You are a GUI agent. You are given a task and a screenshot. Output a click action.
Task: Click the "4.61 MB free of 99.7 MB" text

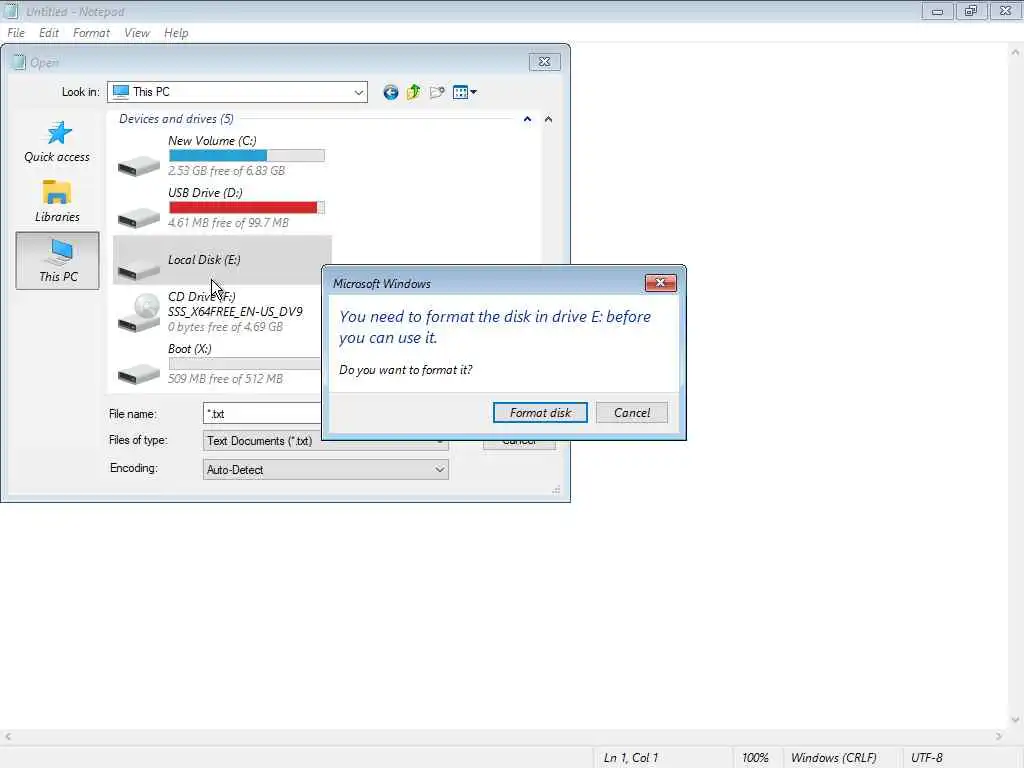228,223
